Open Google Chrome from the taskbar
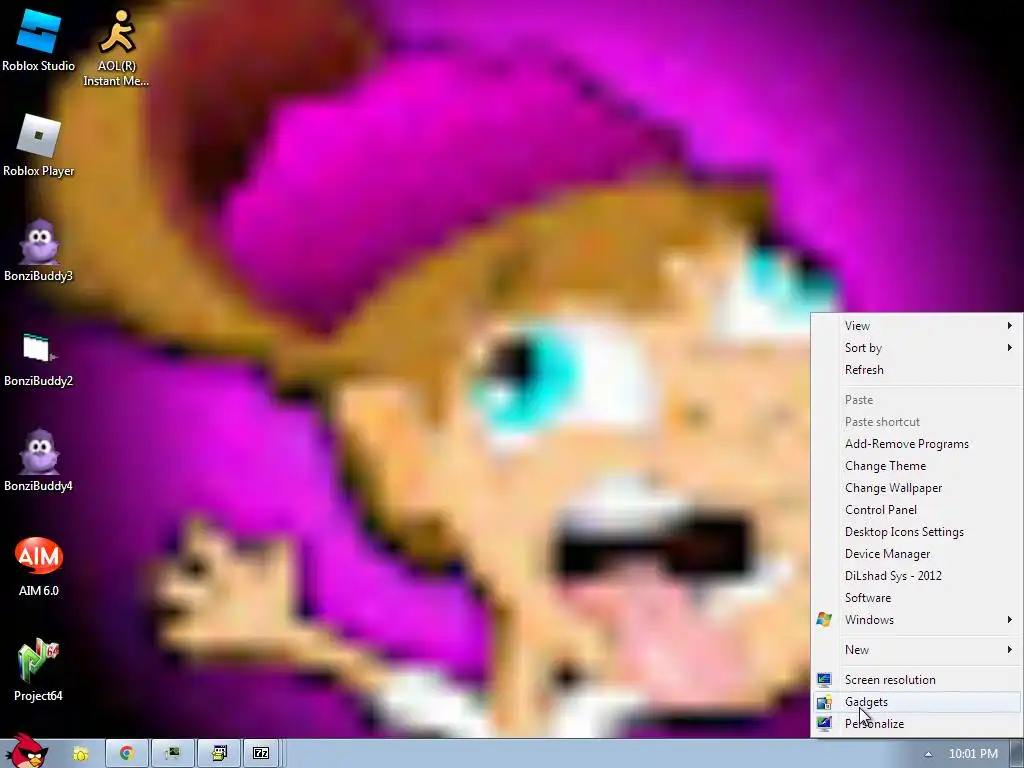 point(127,754)
